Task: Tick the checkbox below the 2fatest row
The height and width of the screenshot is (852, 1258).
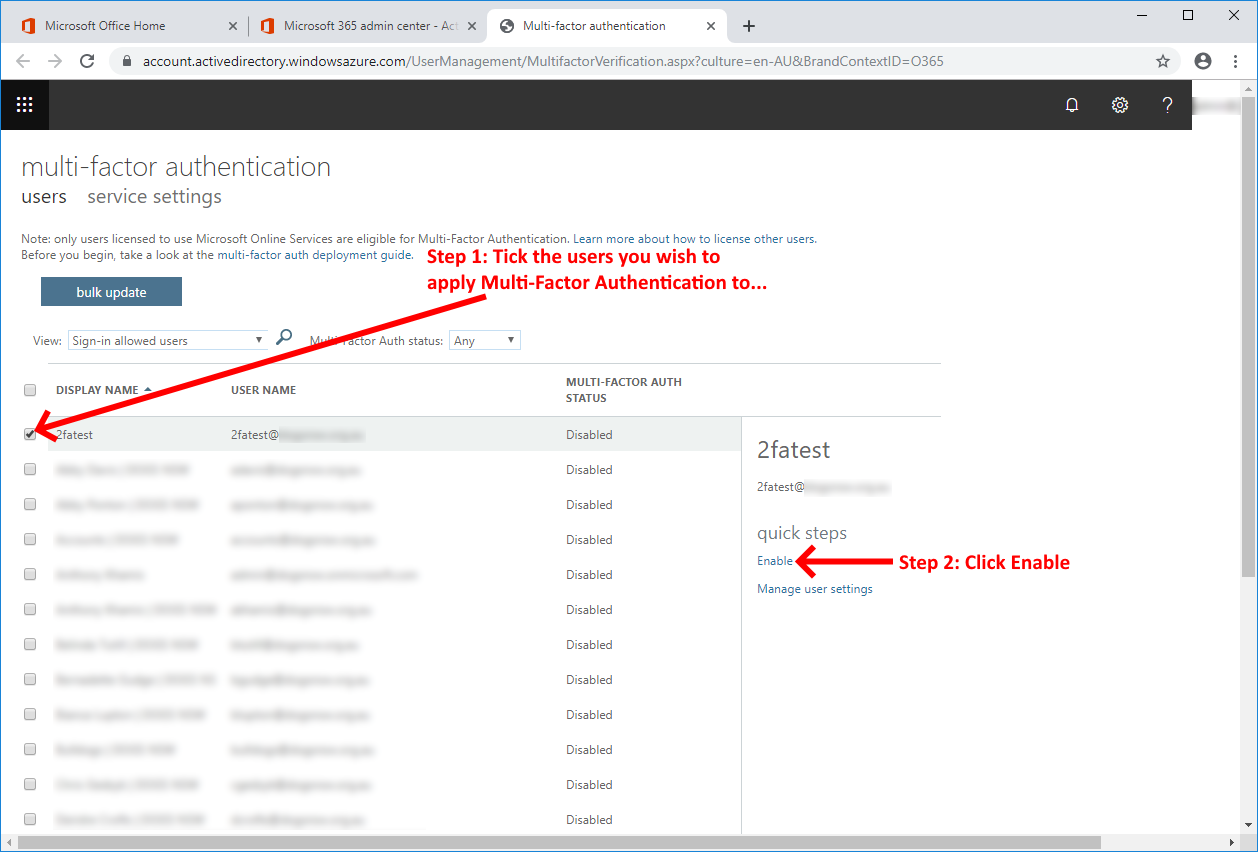Action: pyautogui.click(x=30, y=469)
